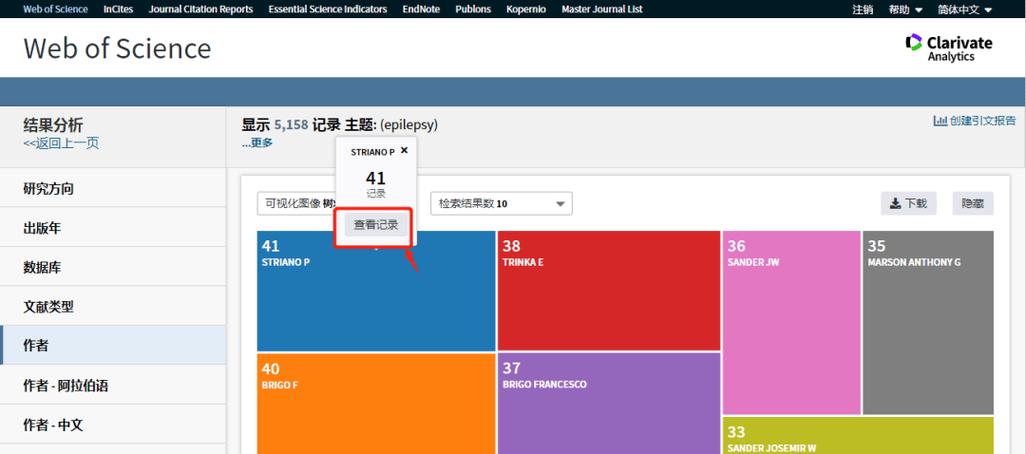
Task: Click the Clarivate Analytics logo
Action: 949,48
